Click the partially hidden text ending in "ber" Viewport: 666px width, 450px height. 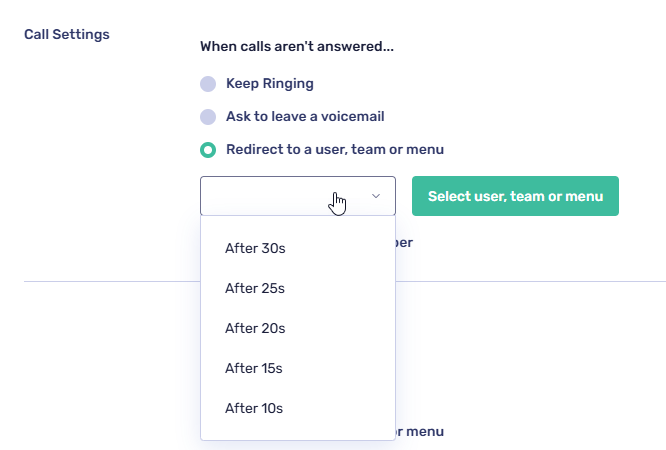pos(404,243)
